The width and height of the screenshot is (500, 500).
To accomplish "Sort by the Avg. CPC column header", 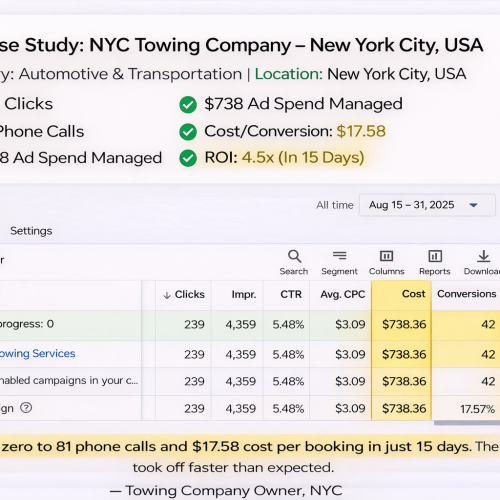I will click(x=343, y=294).
